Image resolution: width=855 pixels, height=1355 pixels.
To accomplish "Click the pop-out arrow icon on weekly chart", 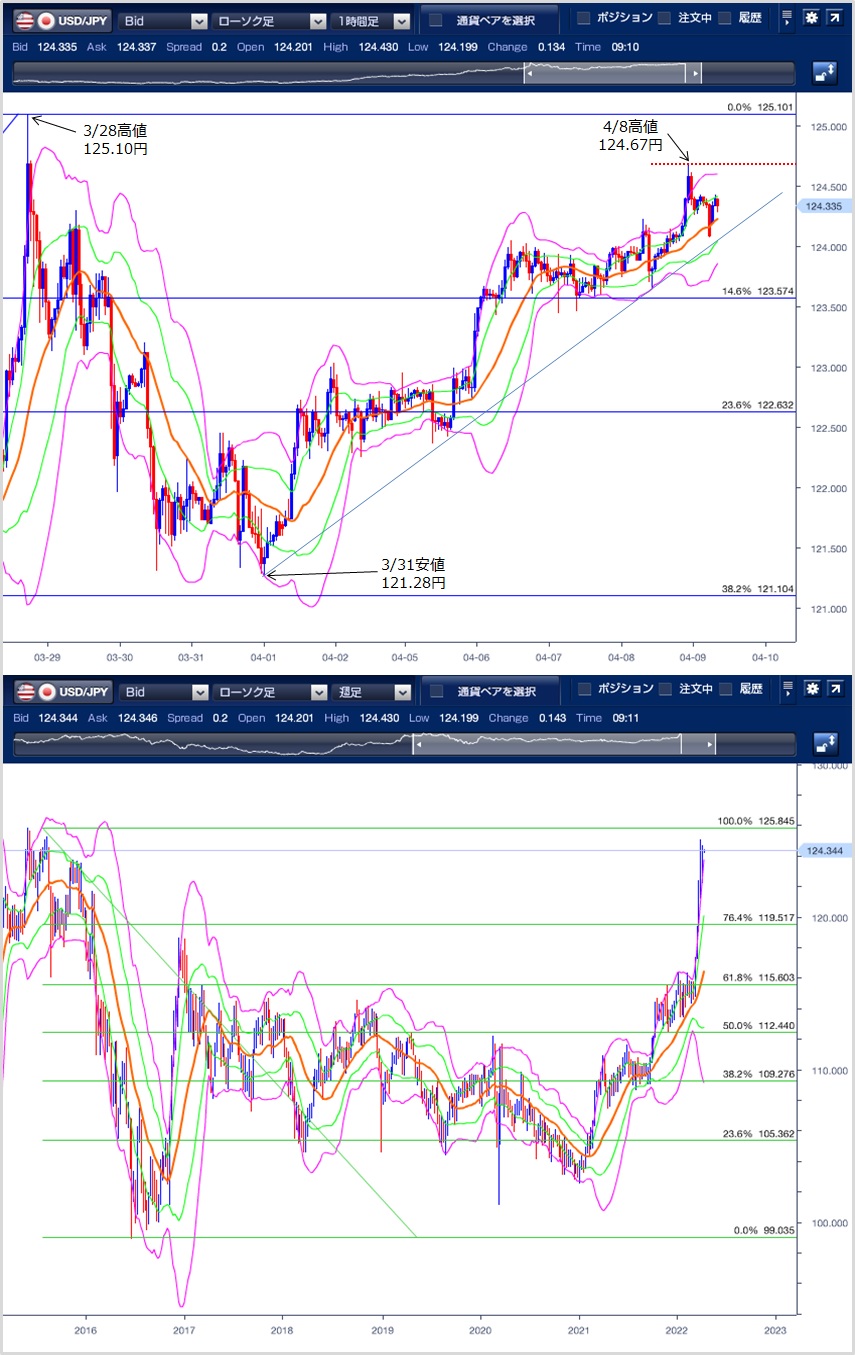I will click(x=834, y=690).
